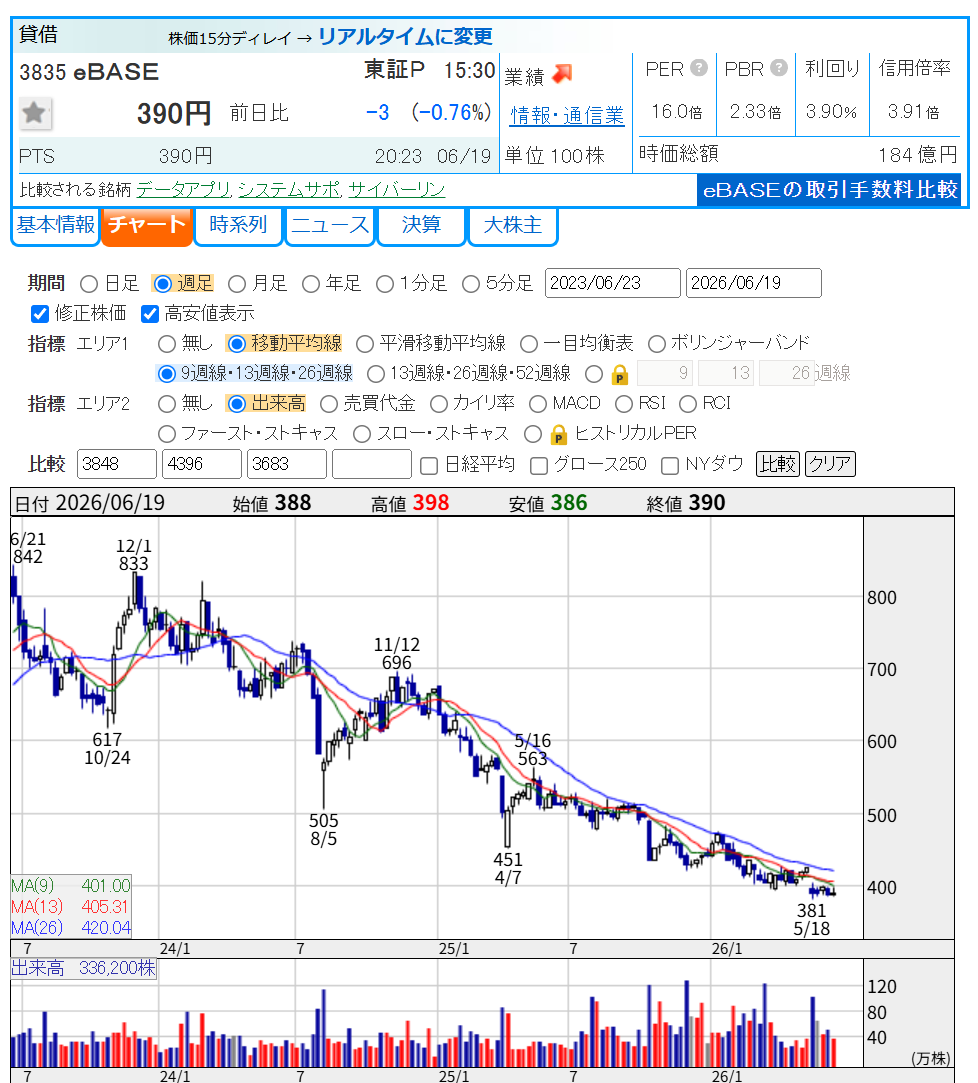Select カイリ率 indicator radio
The image size is (978, 1083).
tap(438, 404)
